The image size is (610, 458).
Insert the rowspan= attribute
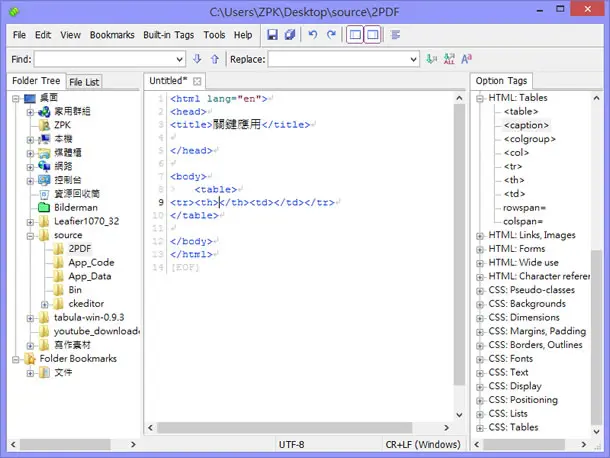pyautogui.click(x=524, y=208)
